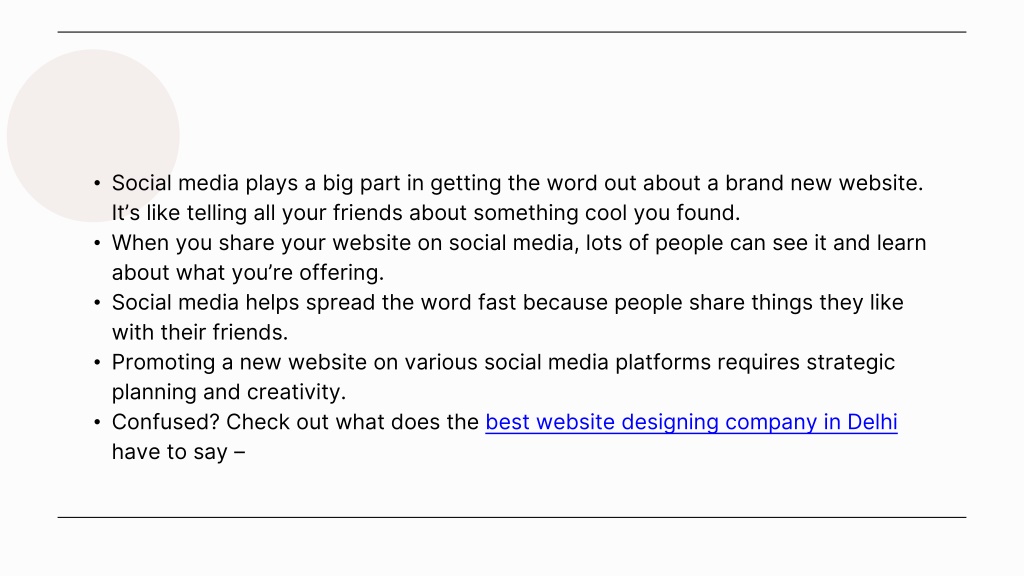Click the line 'When you share your website'
The height and width of the screenshot is (576, 1024).
519,243
